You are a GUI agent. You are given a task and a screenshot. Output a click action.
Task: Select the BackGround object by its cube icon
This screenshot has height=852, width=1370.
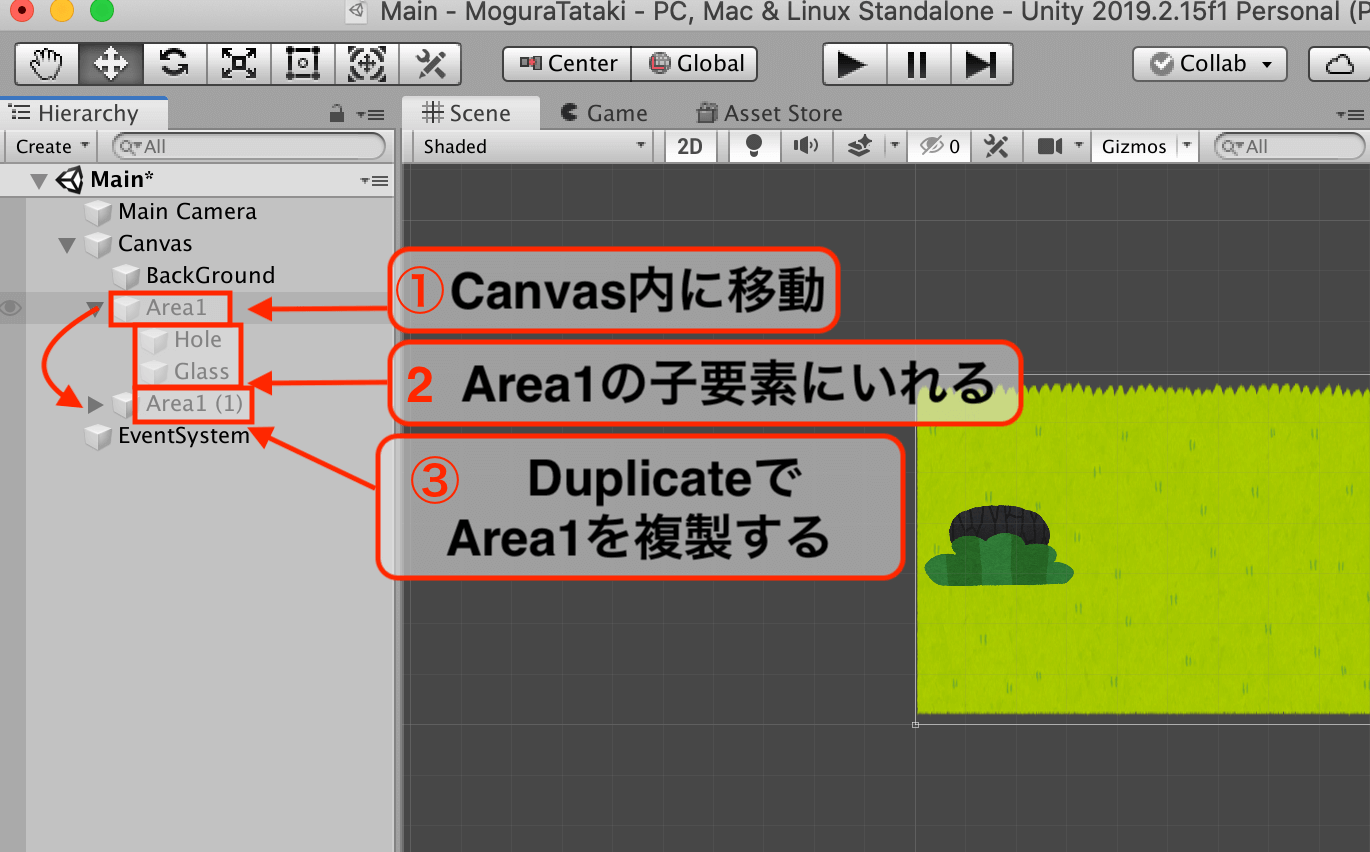[x=126, y=276]
